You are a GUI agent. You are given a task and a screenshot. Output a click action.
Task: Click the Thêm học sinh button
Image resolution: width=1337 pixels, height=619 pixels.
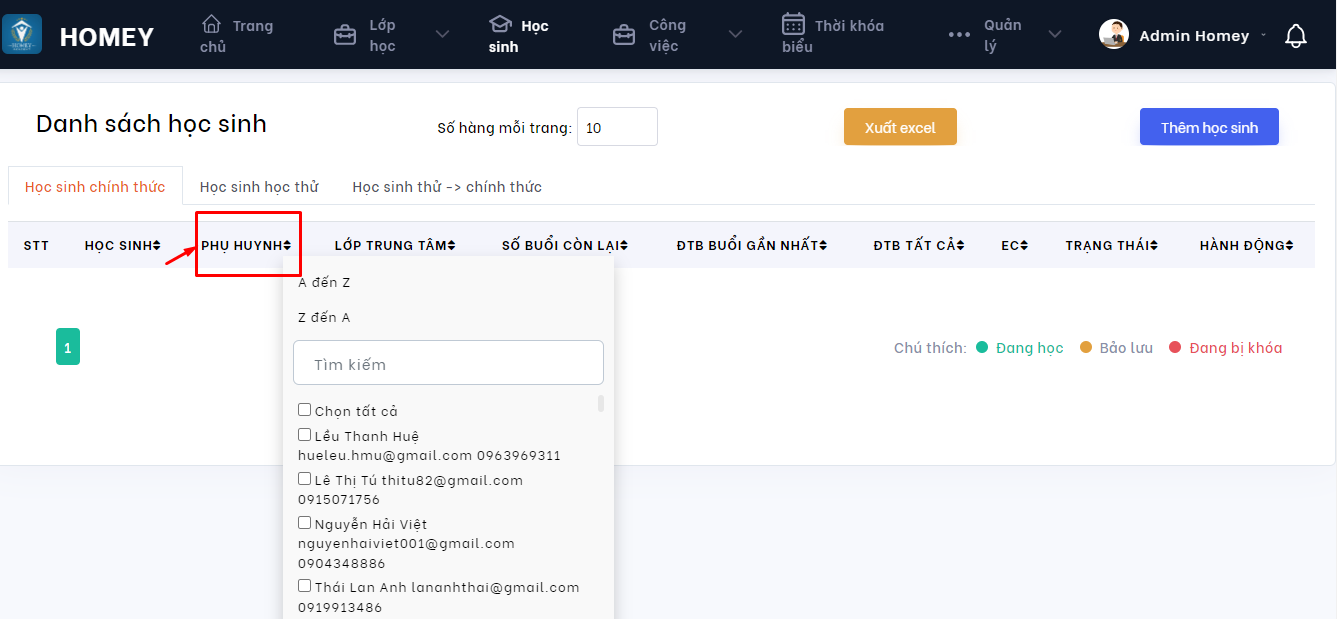tap(1209, 127)
